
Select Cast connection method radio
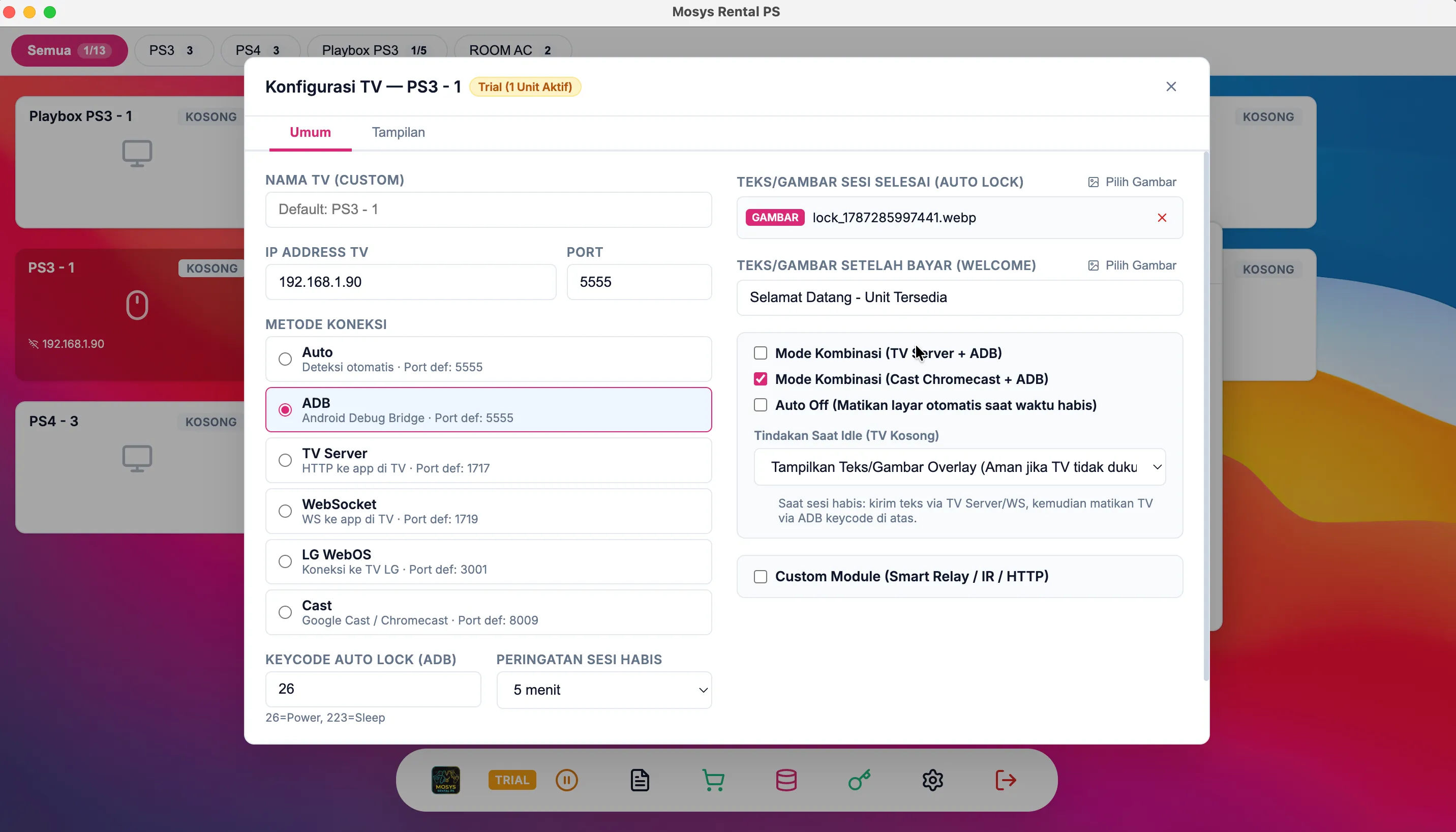click(285, 612)
